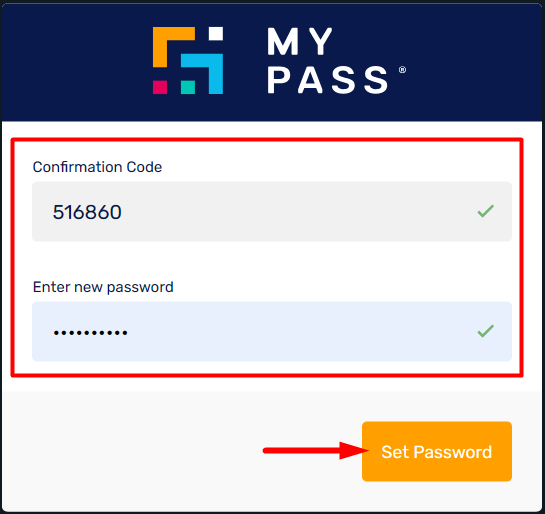Click the registered trademark symbol
Image resolution: width=545 pixels, height=514 pixels.
pos(402,70)
